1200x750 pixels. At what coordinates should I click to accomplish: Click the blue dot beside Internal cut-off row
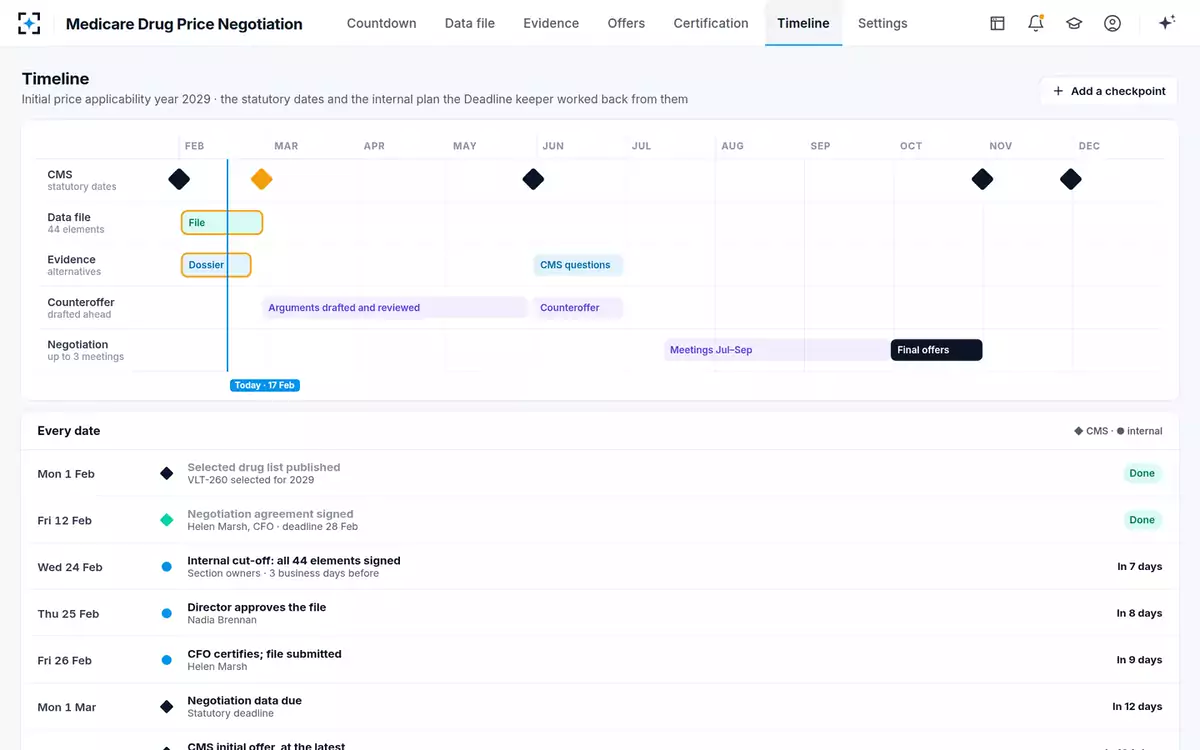point(167,567)
